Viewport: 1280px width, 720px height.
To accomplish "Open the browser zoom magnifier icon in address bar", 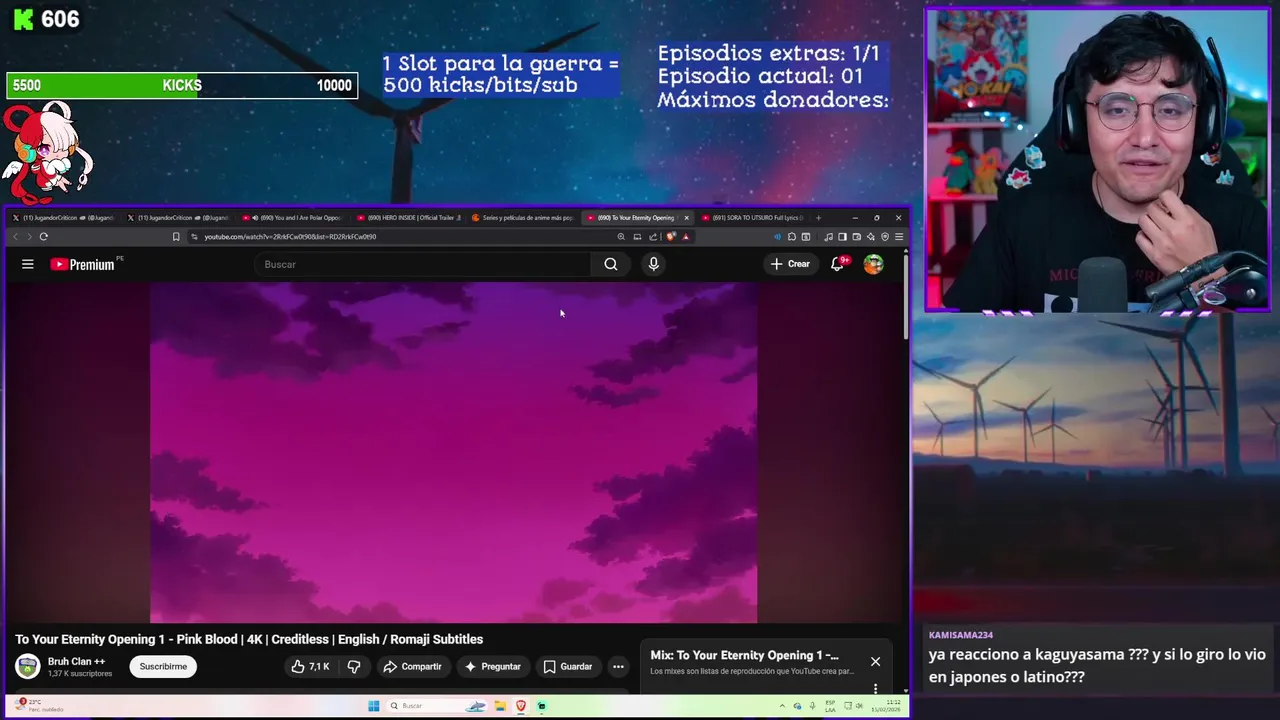I will pos(621,237).
